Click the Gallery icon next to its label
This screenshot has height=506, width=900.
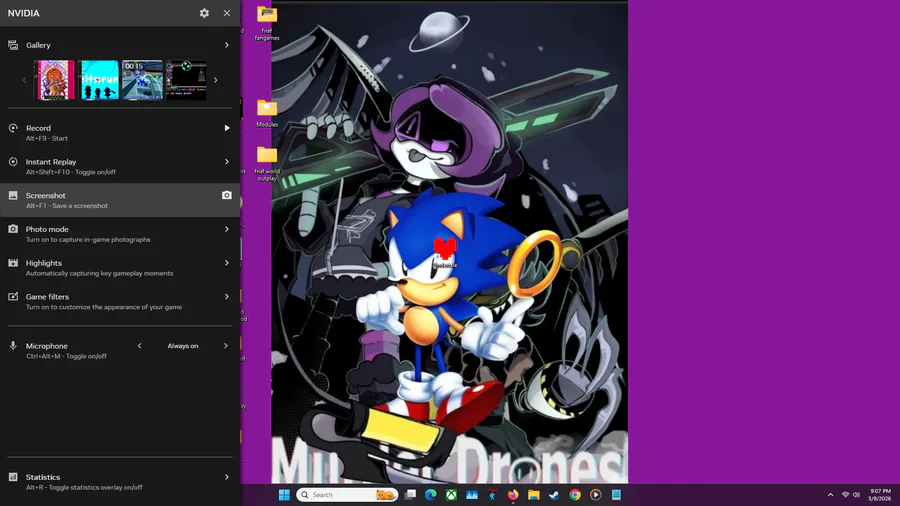(13, 45)
